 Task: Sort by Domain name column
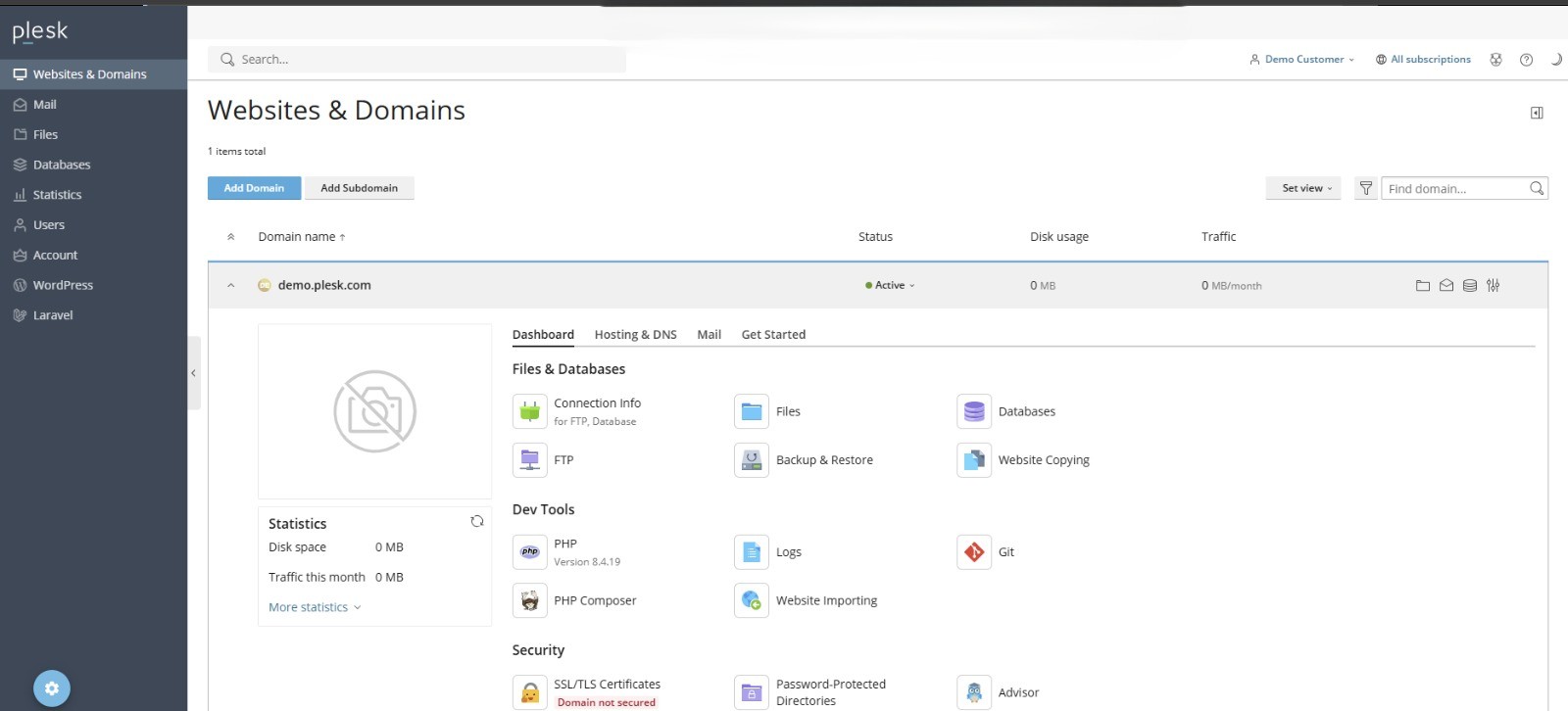point(302,237)
